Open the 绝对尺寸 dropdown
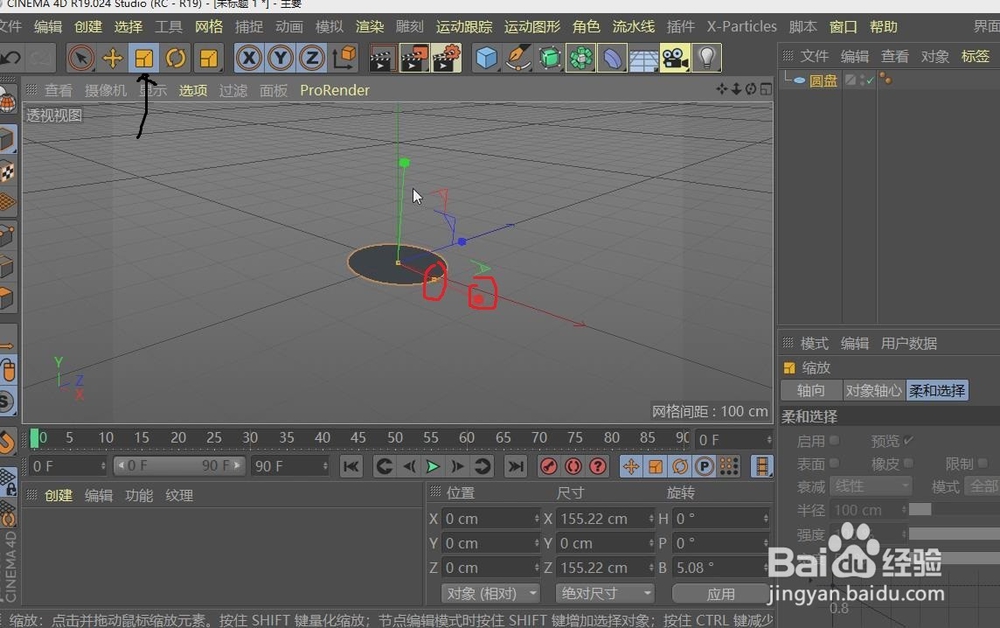1000x628 pixels. click(x=605, y=594)
